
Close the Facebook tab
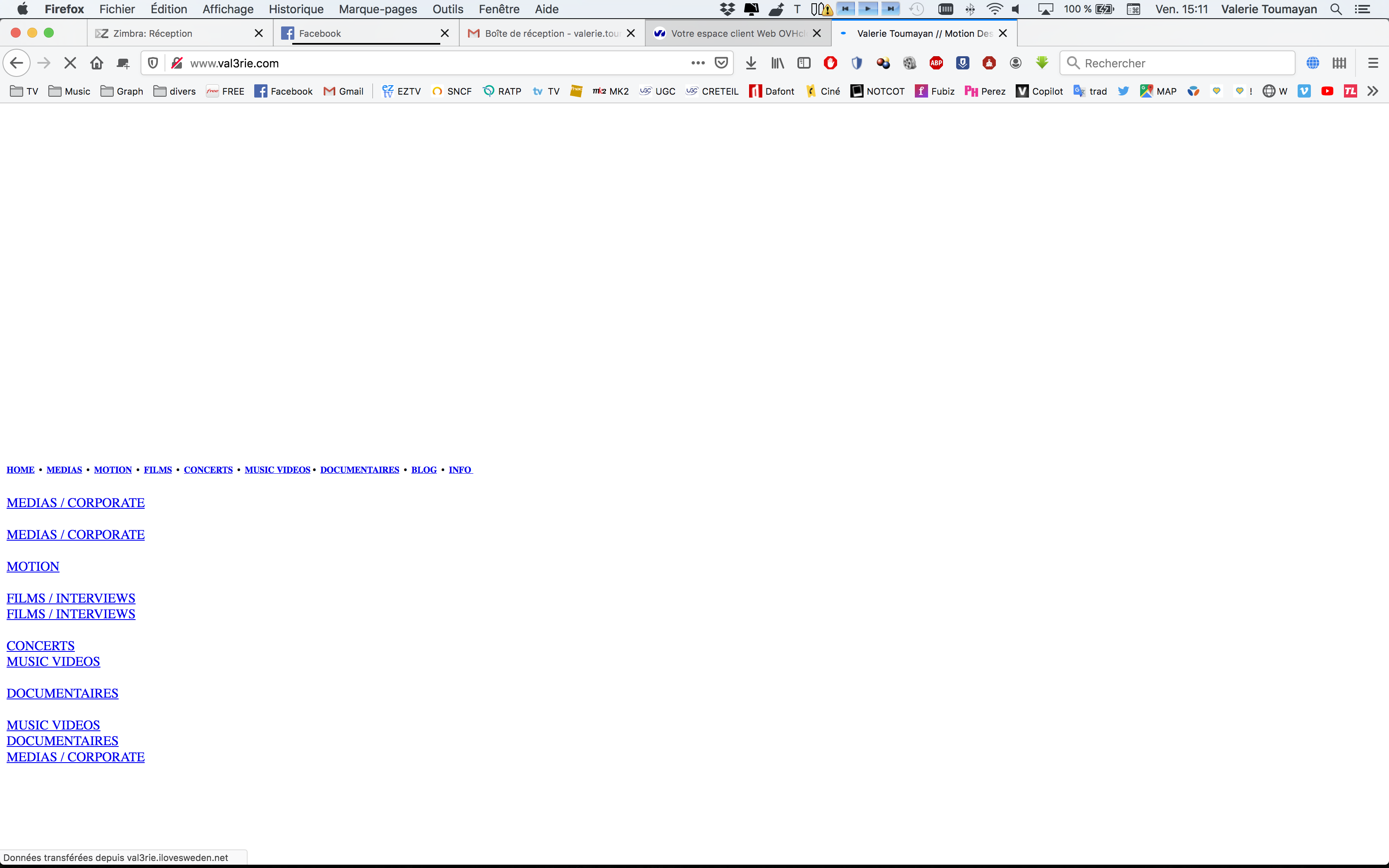point(444,33)
